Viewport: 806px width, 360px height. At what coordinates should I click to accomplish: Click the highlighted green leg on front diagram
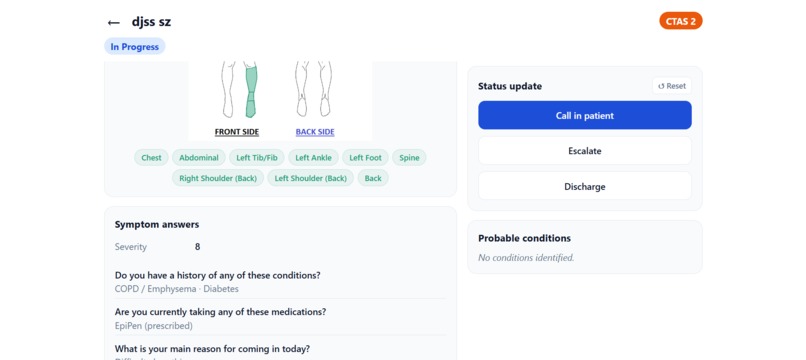(x=250, y=91)
